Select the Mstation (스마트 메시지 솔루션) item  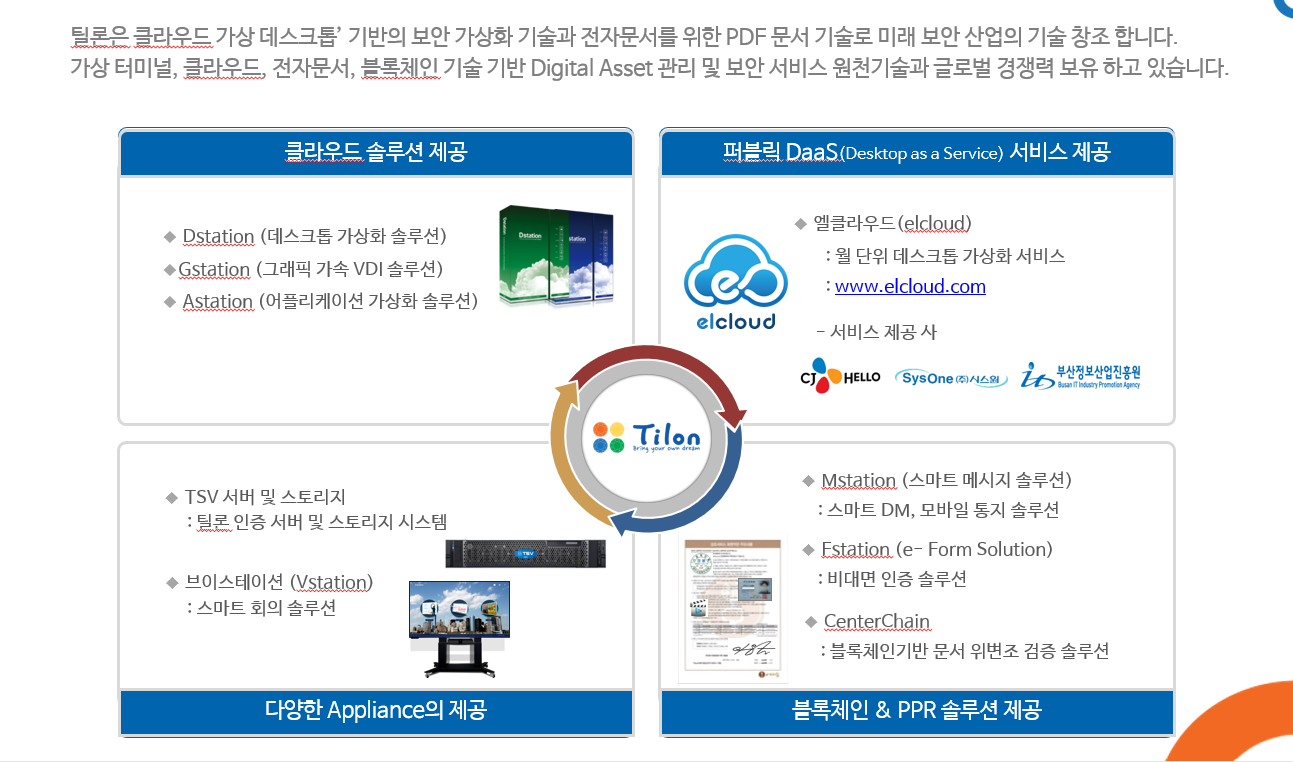[x=946, y=481]
